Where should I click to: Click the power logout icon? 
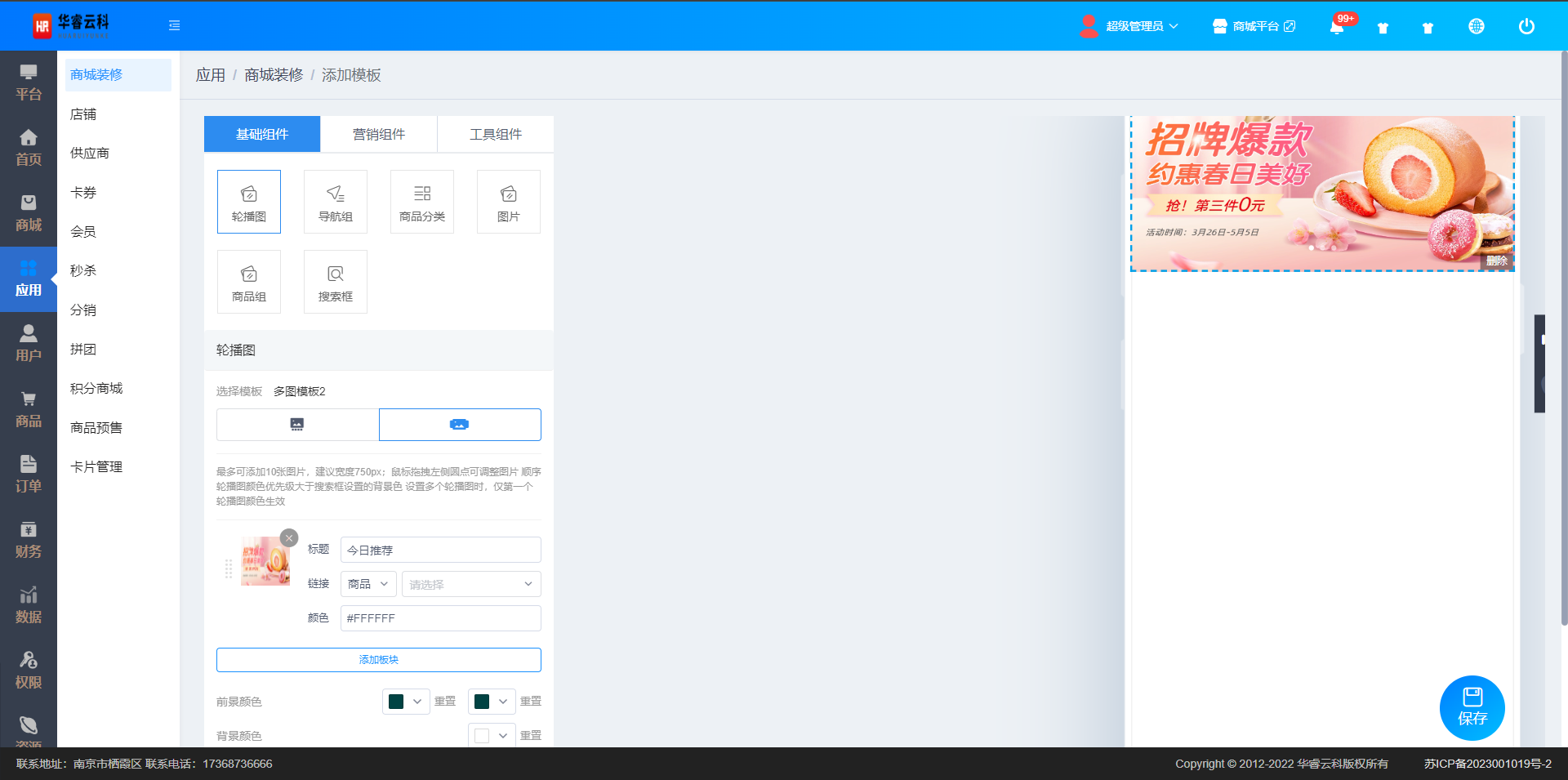(1526, 26)
